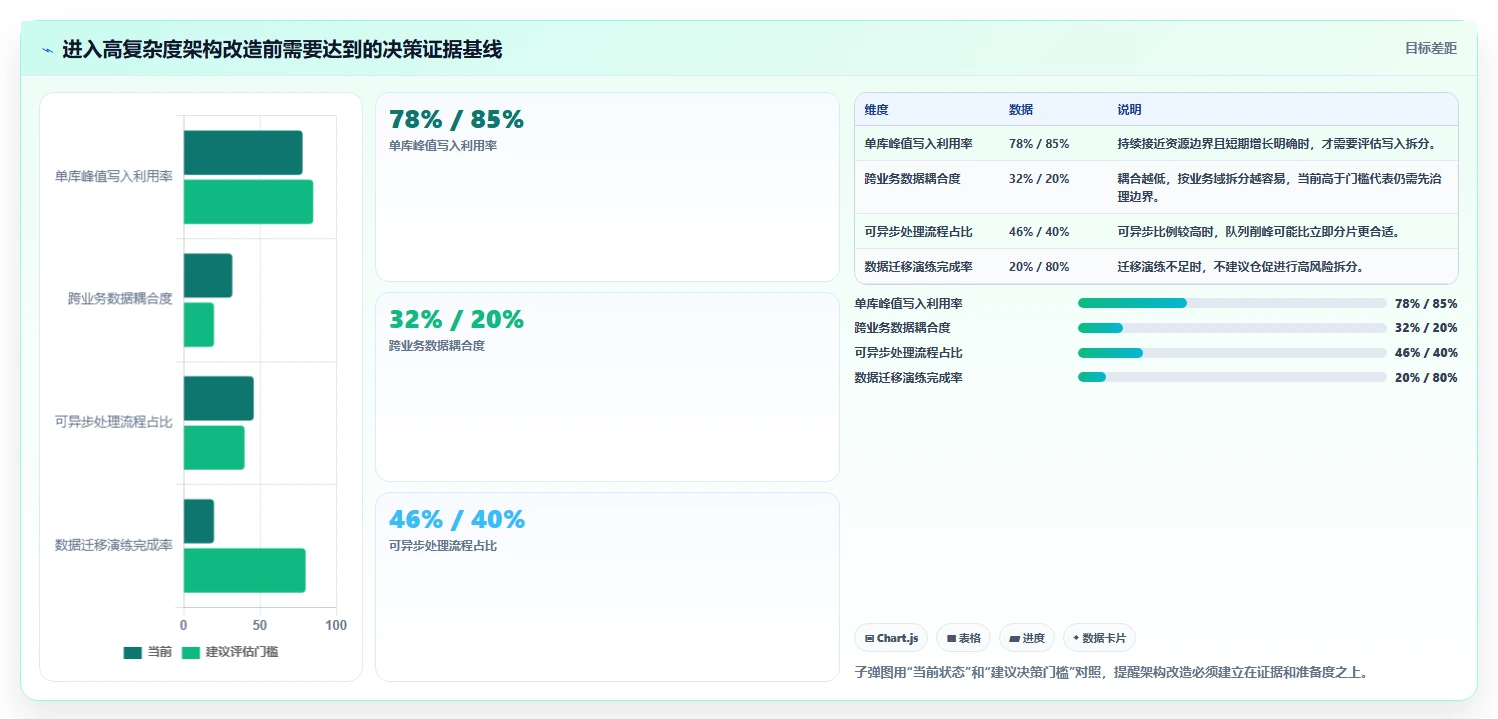Click the 维度 column header
This screenshot has height=719, width=1498.
[x=877, y=110]
